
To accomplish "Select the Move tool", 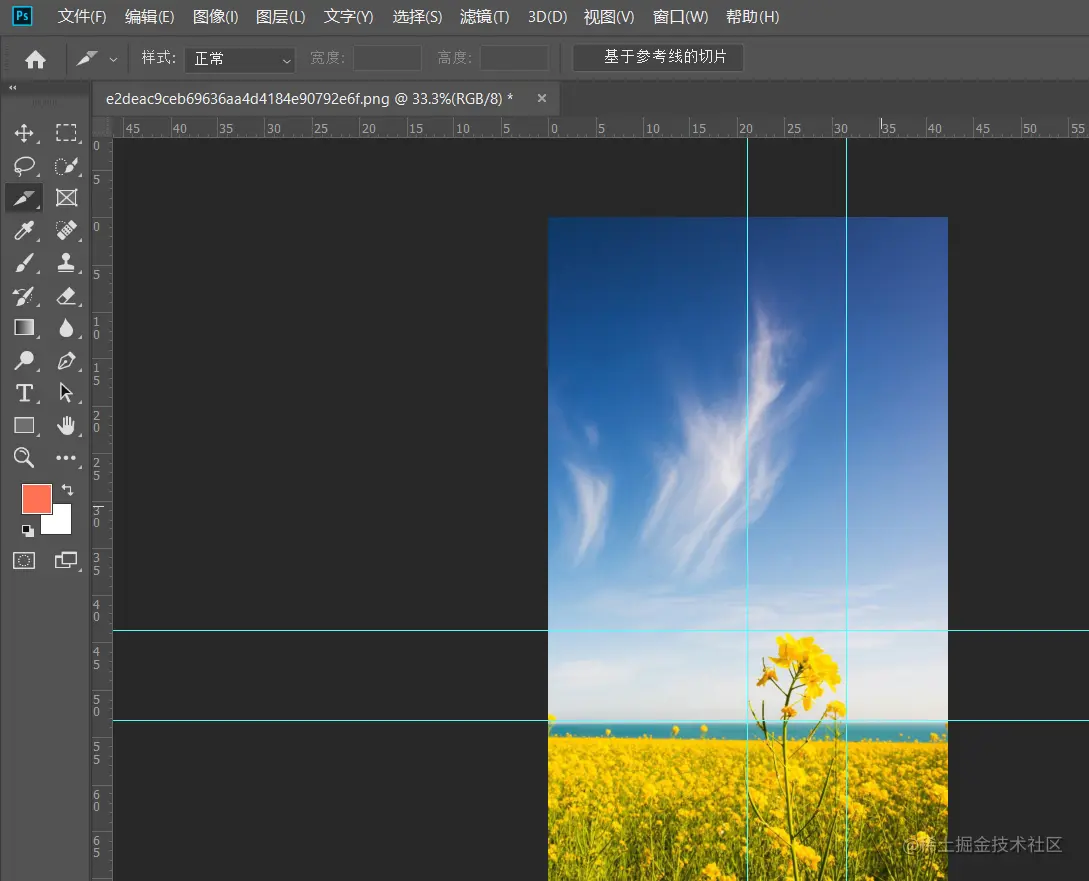I will [24, 133].
